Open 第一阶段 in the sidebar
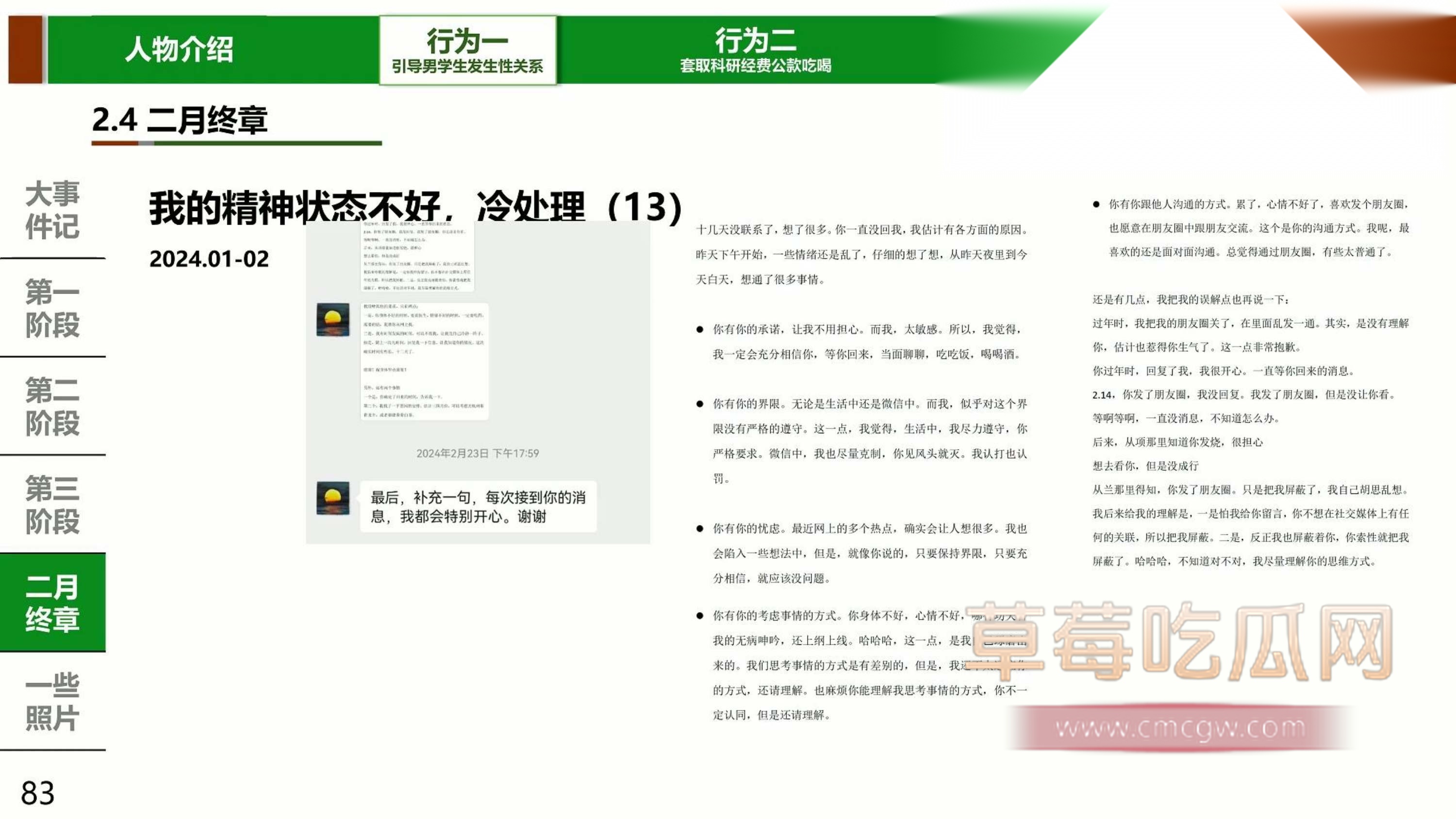 click(52, 308)
